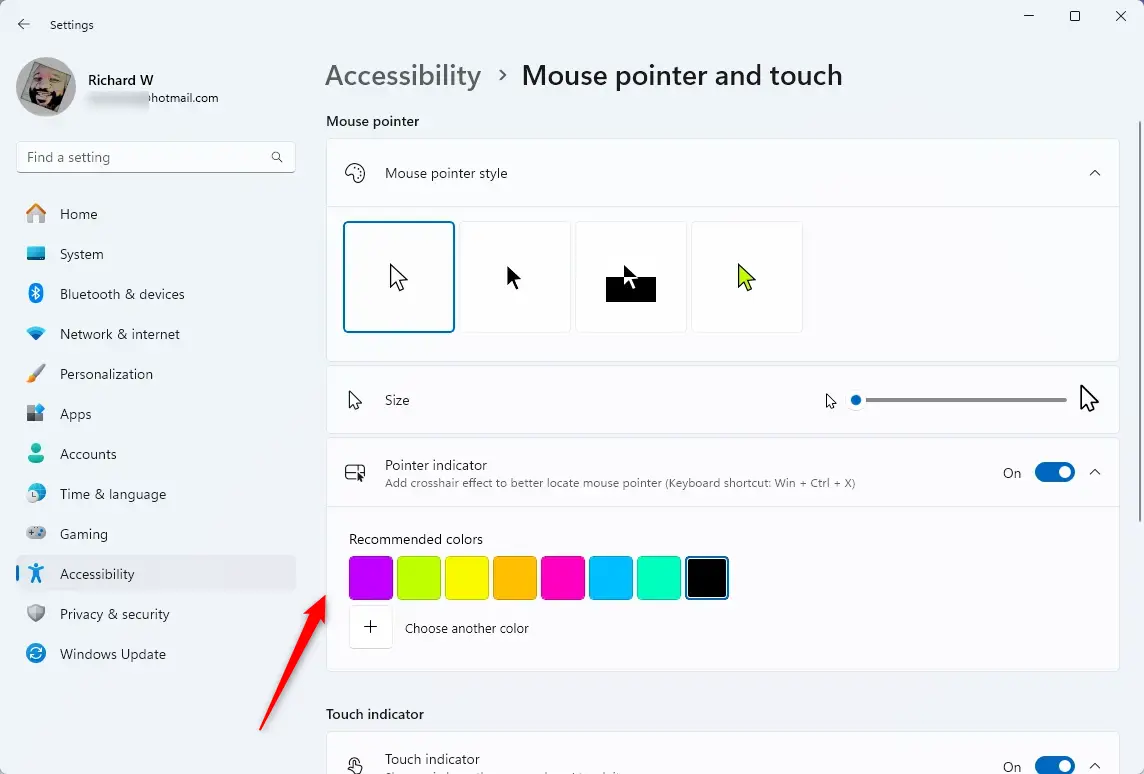Click the Bluetooth icon in sidebar

point(36,293)
